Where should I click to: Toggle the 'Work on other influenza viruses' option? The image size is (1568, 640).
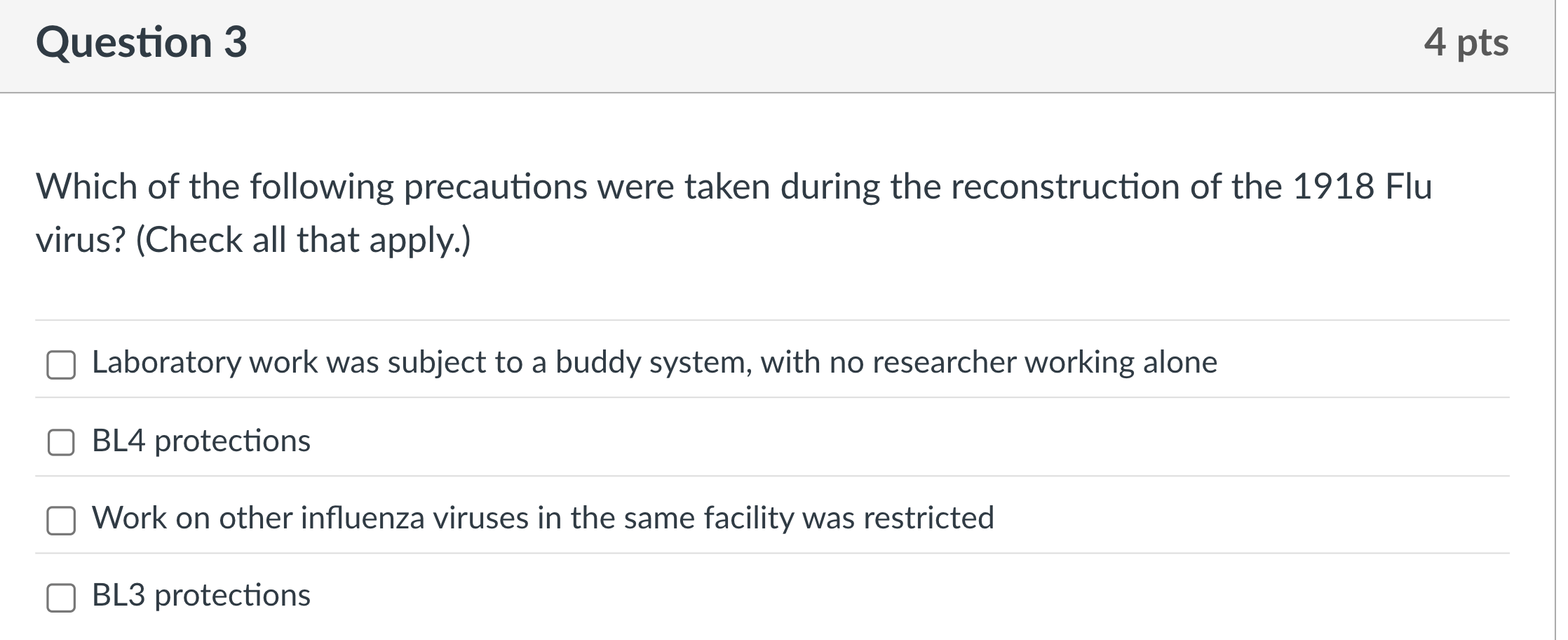point(62,519)
